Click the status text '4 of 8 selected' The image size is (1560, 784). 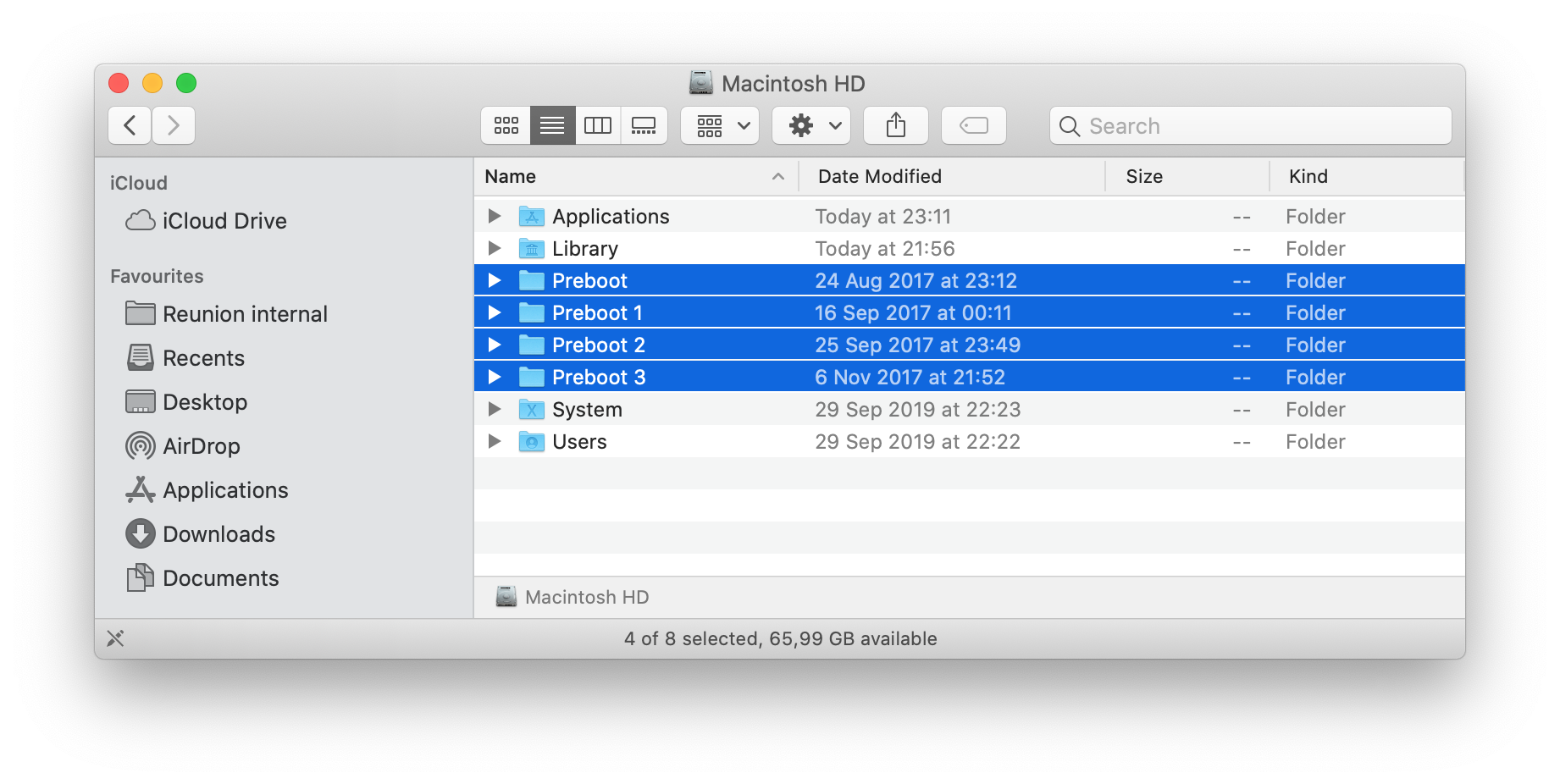pyautogui.click(x=691, y=638)
